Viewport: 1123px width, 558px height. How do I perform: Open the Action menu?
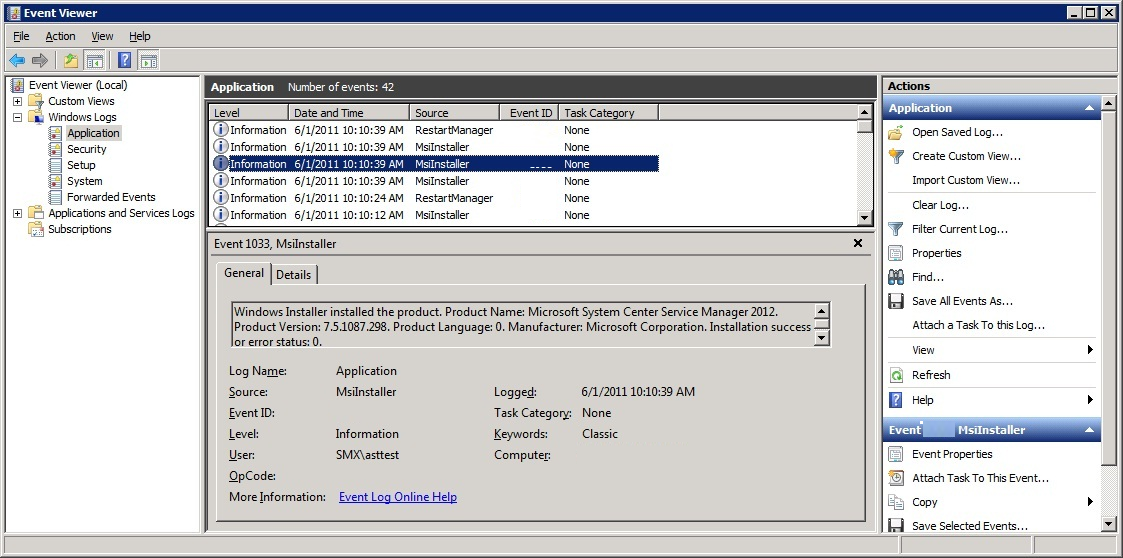60,36
